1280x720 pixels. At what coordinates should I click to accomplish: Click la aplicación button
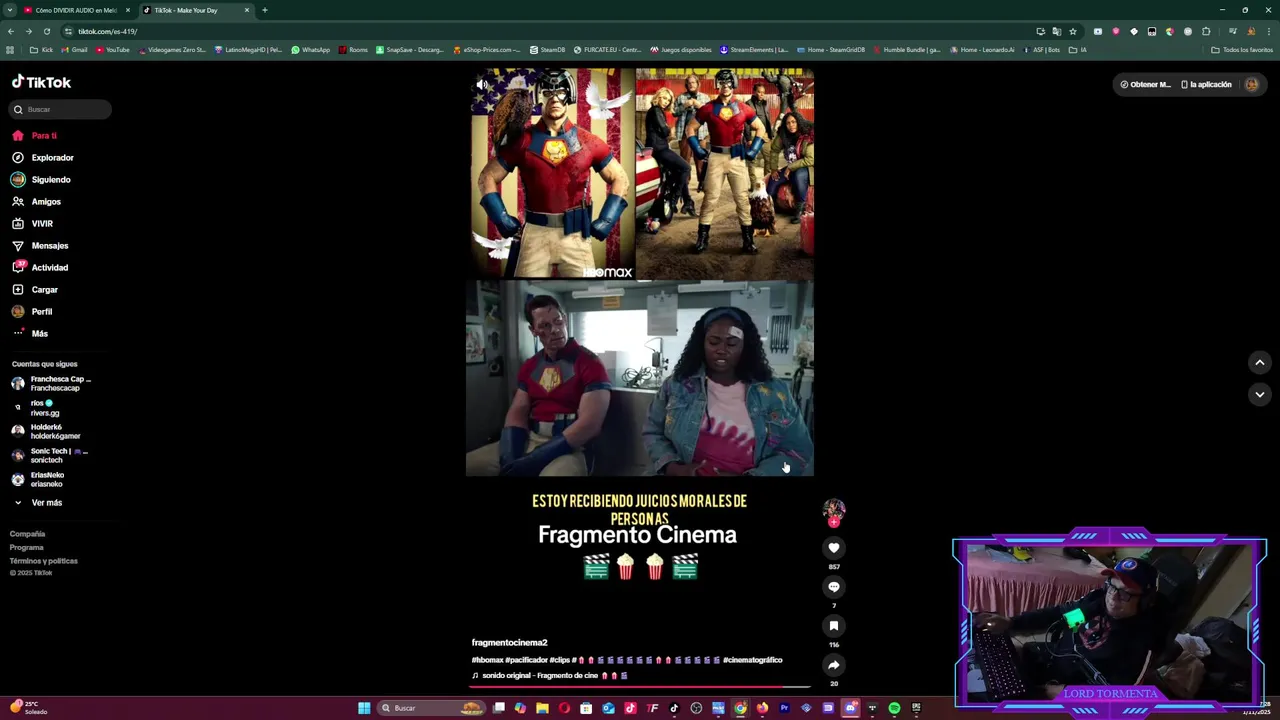pyautogui.click(x=1206, y=85)
